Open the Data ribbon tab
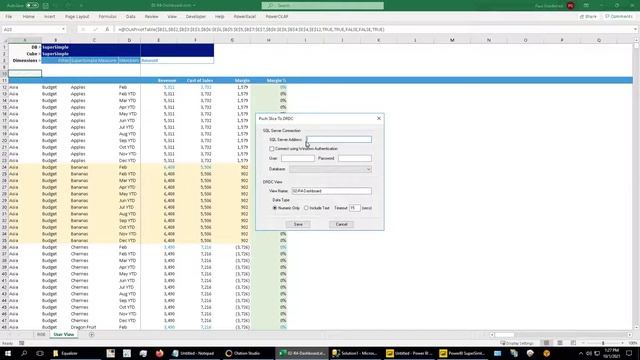640x360 pixels. pyautogui.click(x=131, y=17)
